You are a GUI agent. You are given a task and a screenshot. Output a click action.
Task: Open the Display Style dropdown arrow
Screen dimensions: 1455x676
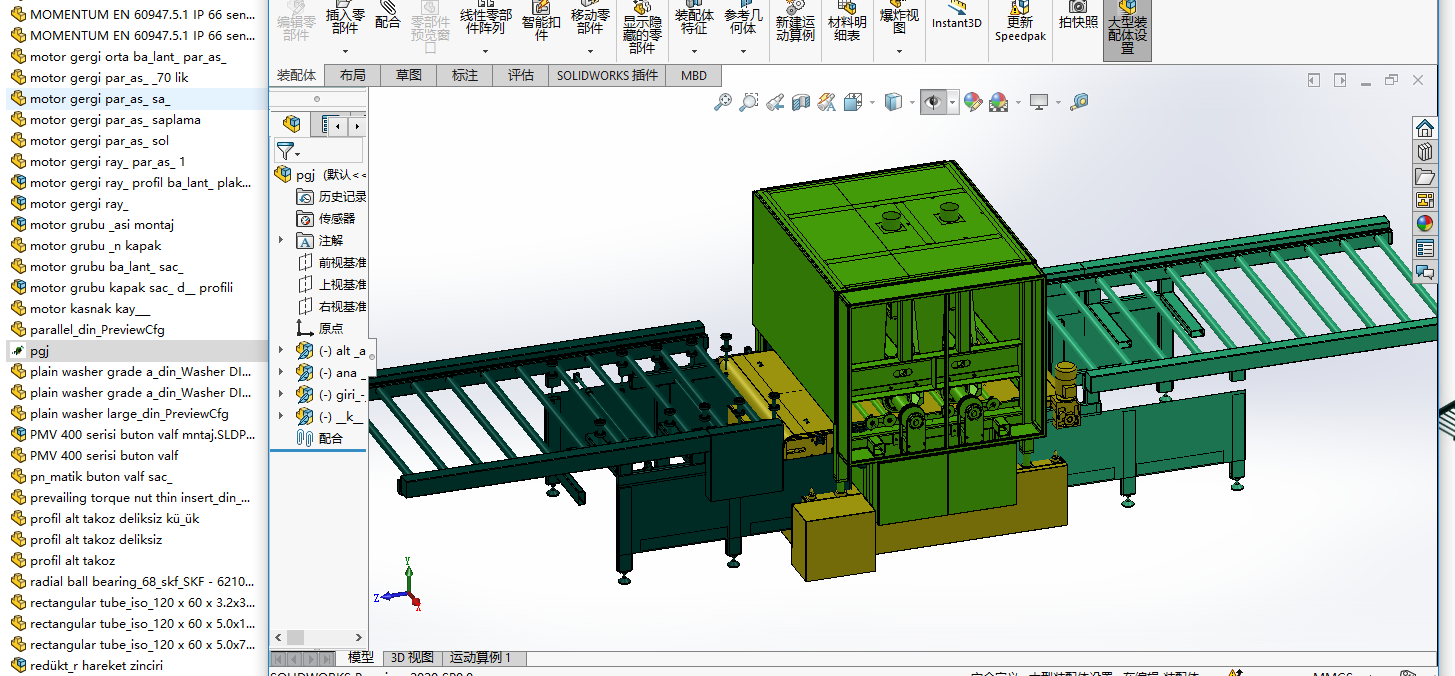point(912,102)
